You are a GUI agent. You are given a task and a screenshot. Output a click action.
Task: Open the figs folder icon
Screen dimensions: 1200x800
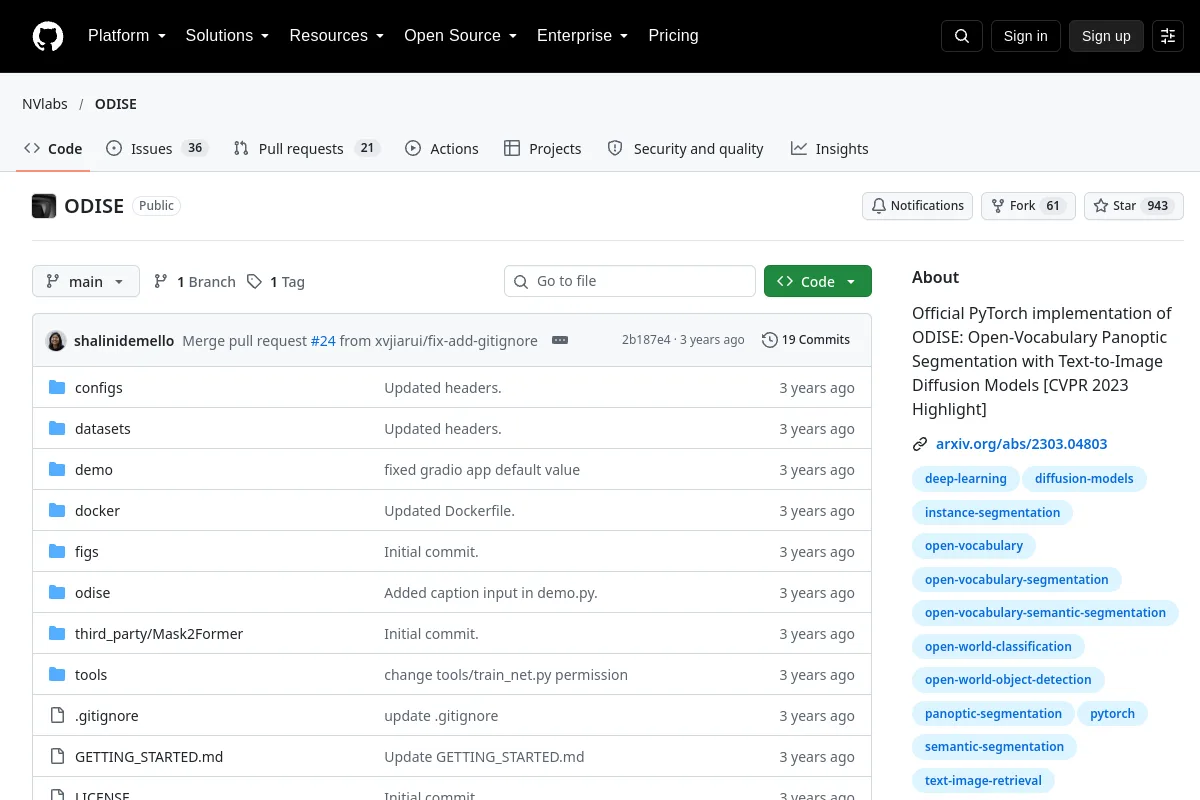(57, 552)
